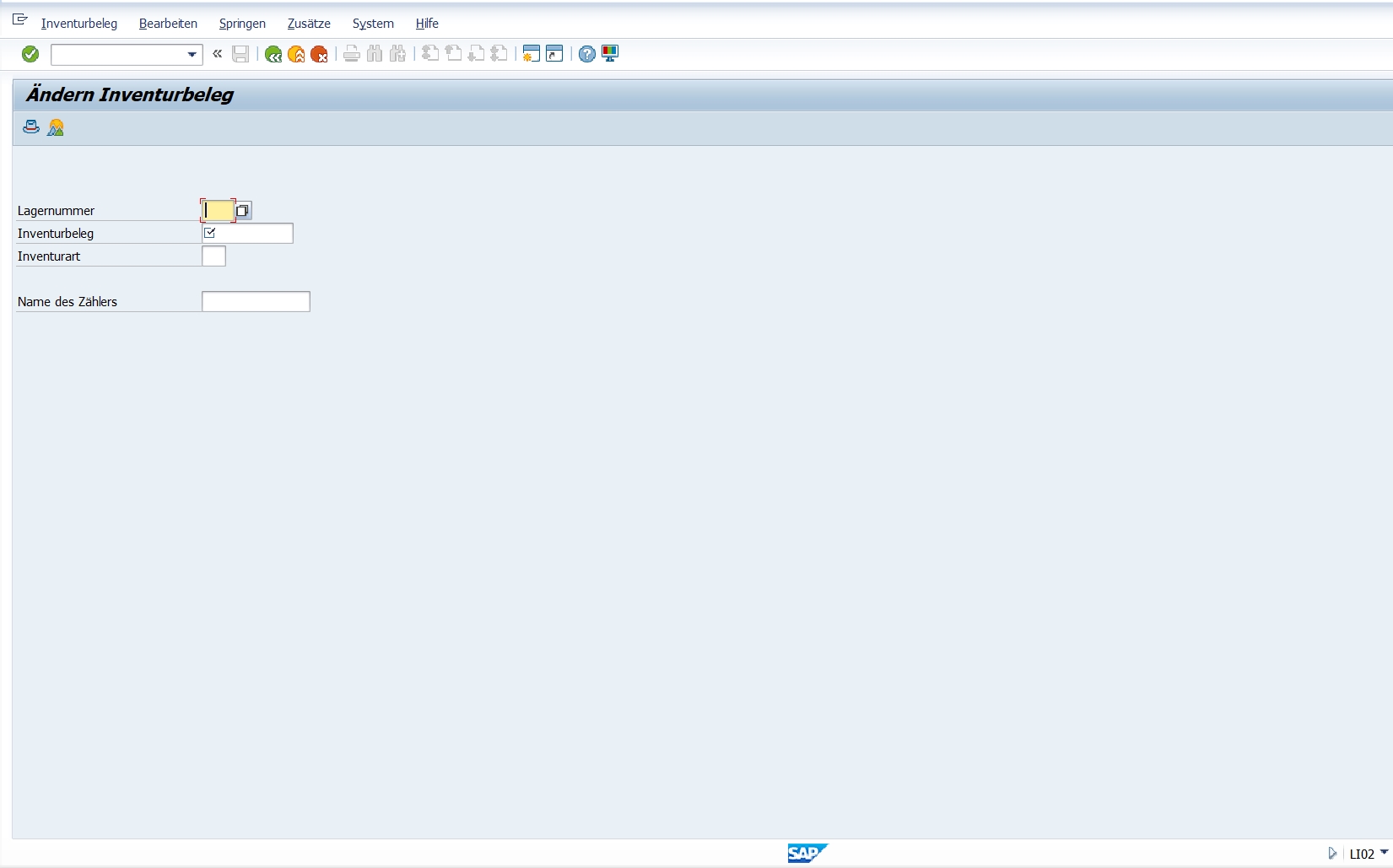
Task: Click the green Back icon
Action: 273,54
